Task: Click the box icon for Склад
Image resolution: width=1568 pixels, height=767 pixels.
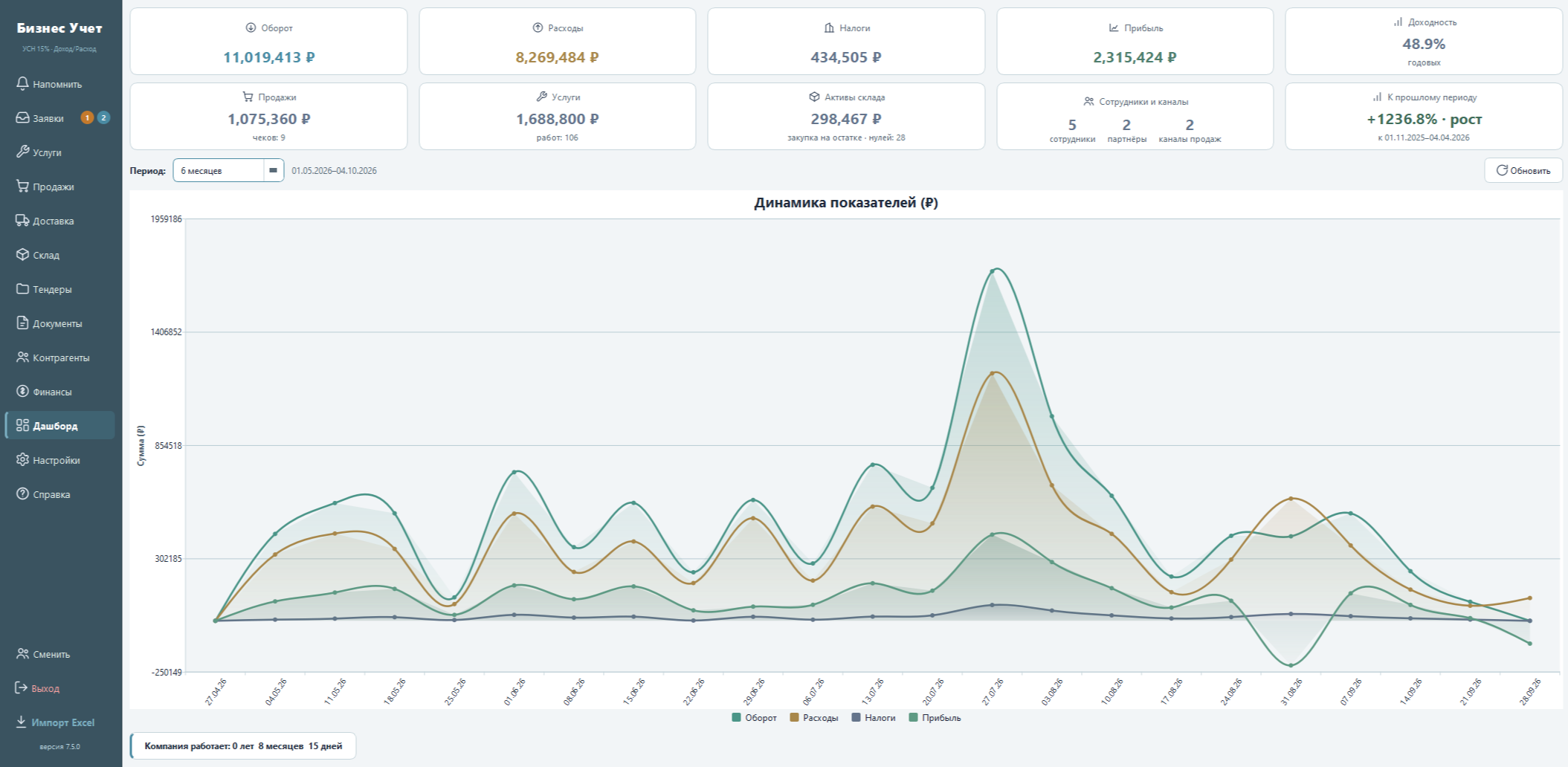Action: (22, 255)
